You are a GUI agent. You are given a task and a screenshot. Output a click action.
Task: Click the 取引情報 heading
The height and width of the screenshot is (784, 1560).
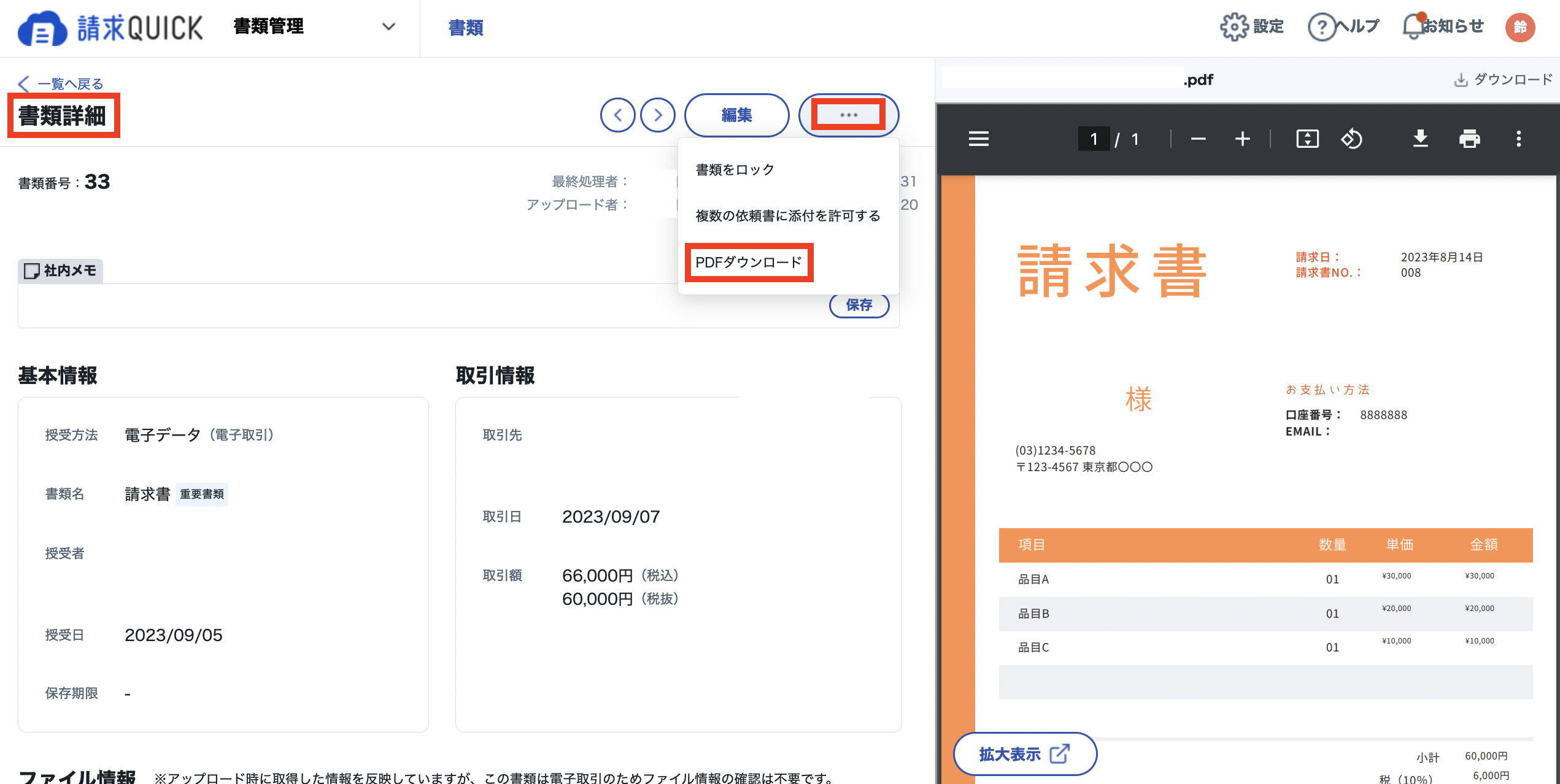[x=495, y=375]
